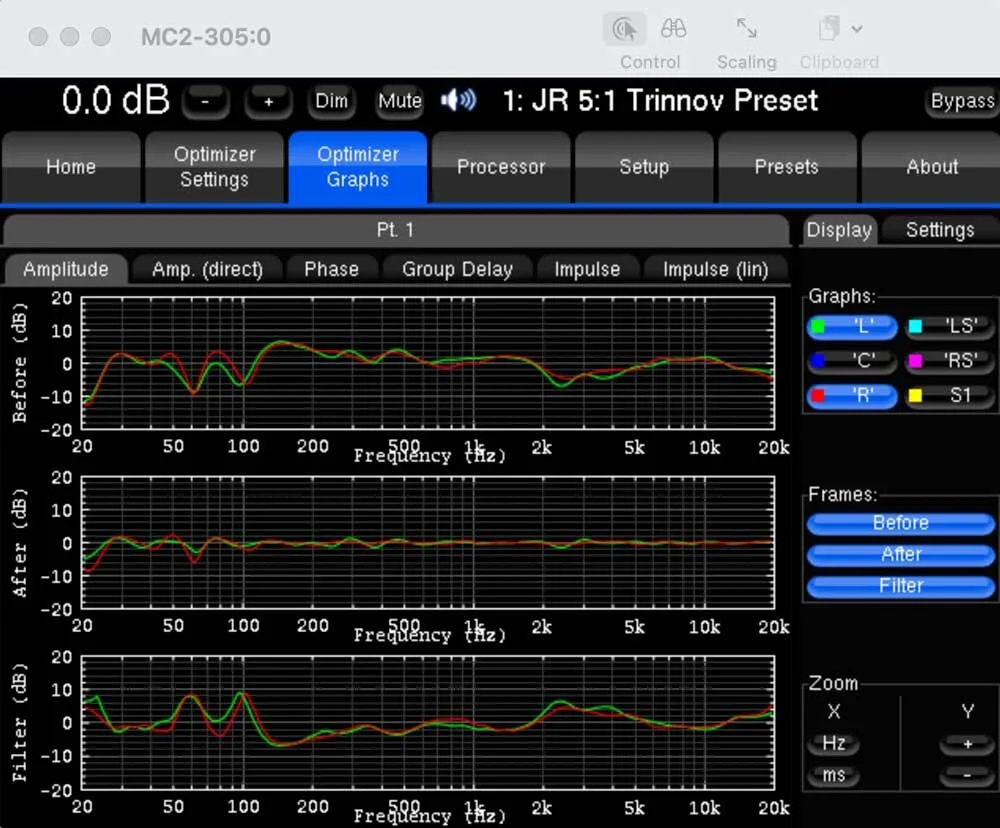Image resolution: width=1000 pixels, height=828 pixels.
Task: Click the blue speaker volume icon
Action: (x=458, y=100)
